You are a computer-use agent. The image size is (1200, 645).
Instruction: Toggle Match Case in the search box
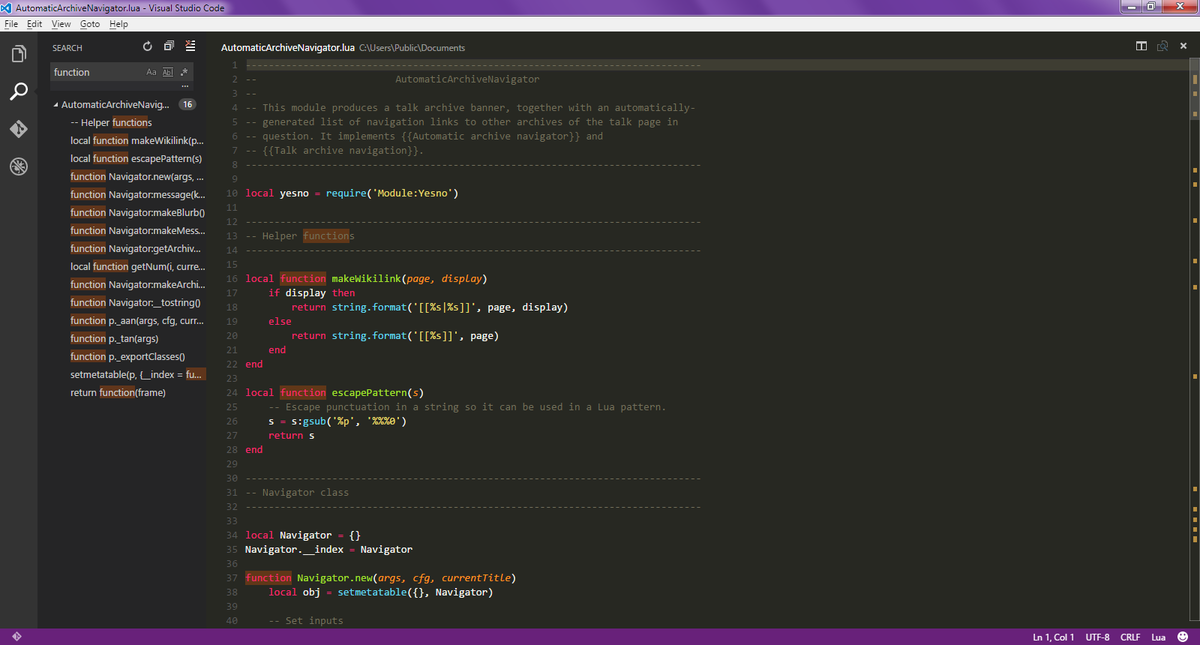pyautogui.click(x=151, y=72)
